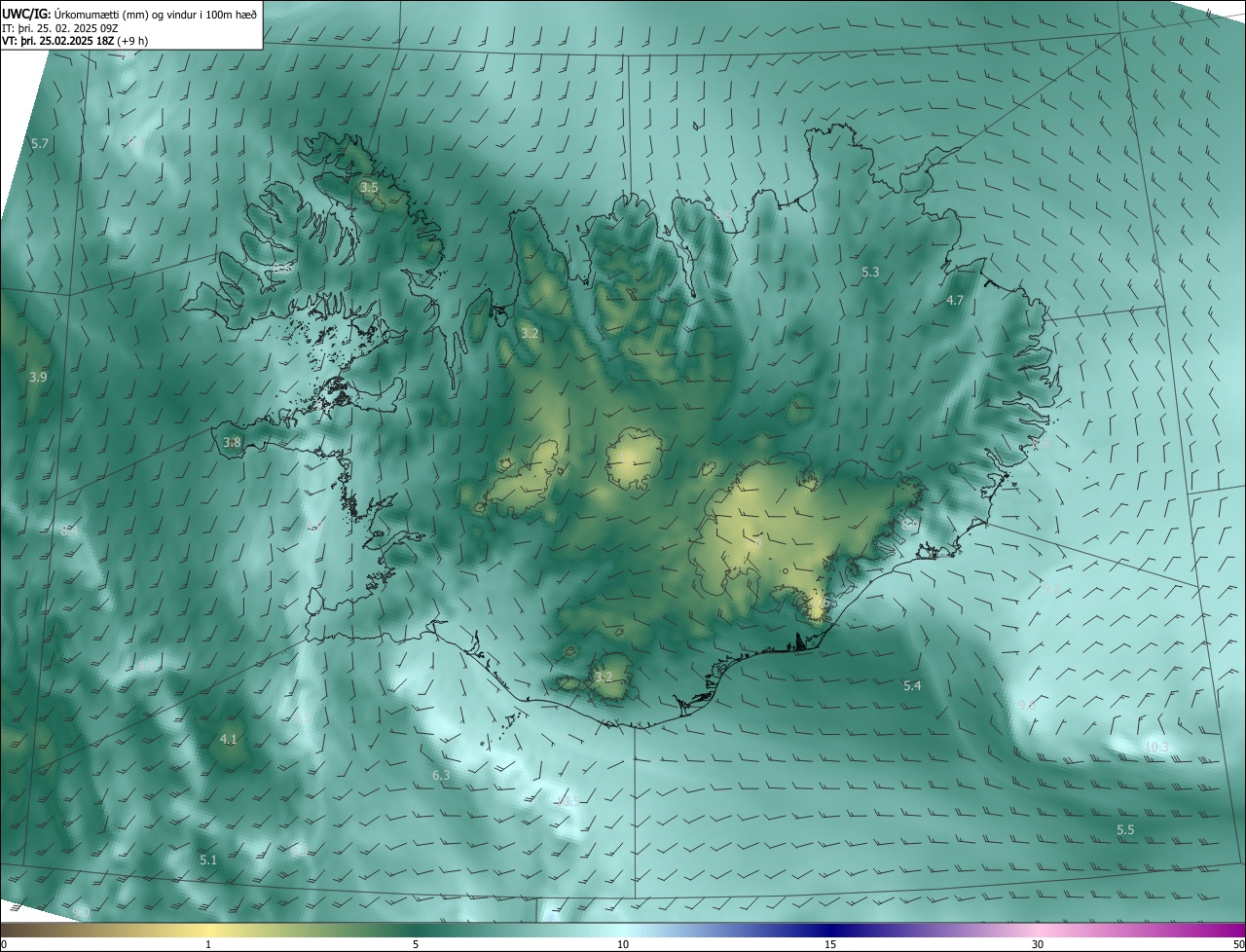
Task: Click the tick label 1 on the color scale
Action: tap(208, 945)
